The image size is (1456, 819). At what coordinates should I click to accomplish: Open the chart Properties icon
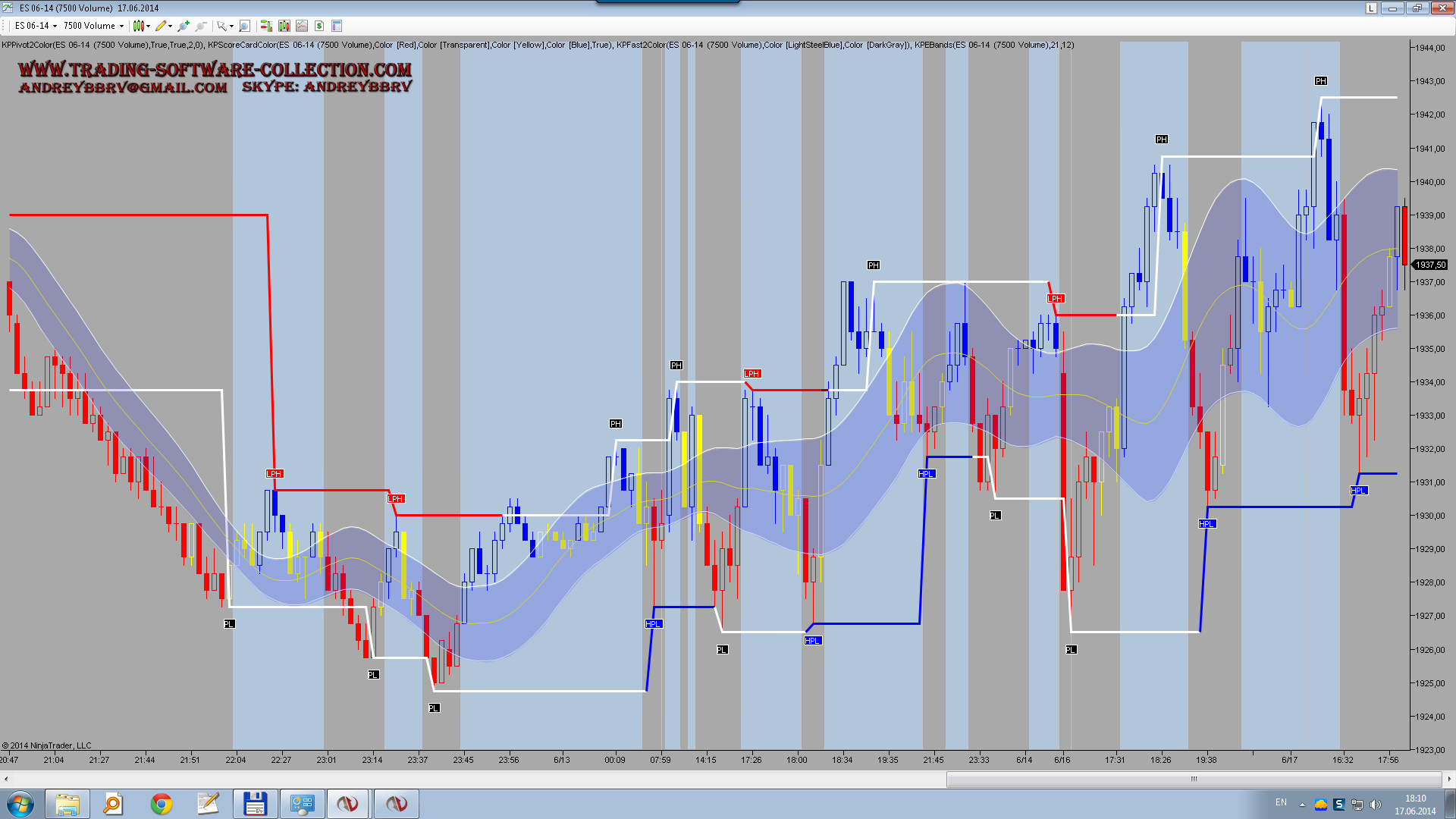click(337, 26)
